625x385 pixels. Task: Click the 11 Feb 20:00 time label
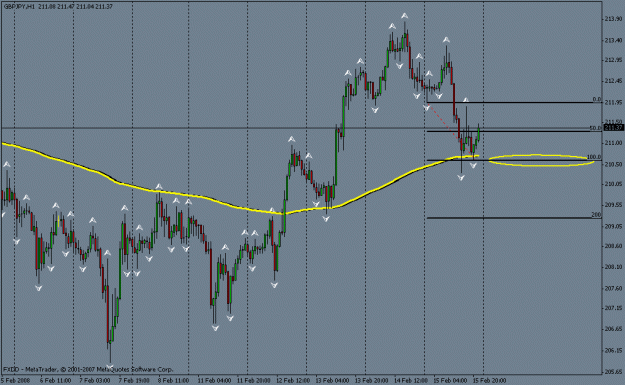pos(254,380)
